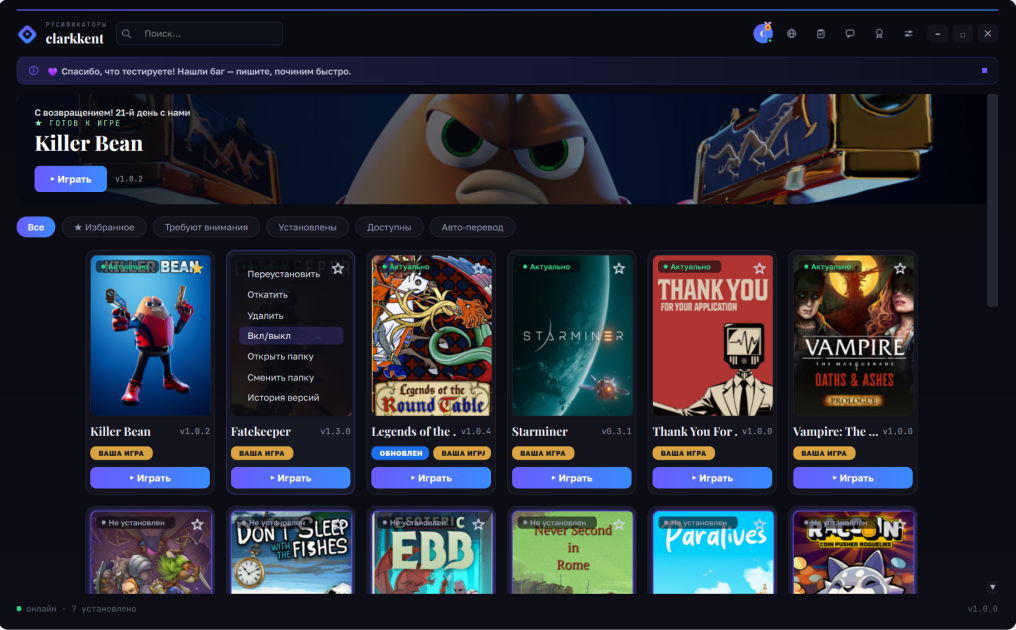Favorite Raccoin via its star icon
The width and height of the screenshot is (1016, 630).
pyautogui.click(x=900, y=524)
